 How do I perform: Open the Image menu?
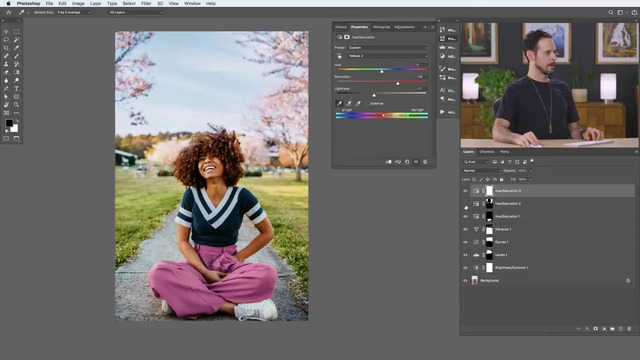78,3
